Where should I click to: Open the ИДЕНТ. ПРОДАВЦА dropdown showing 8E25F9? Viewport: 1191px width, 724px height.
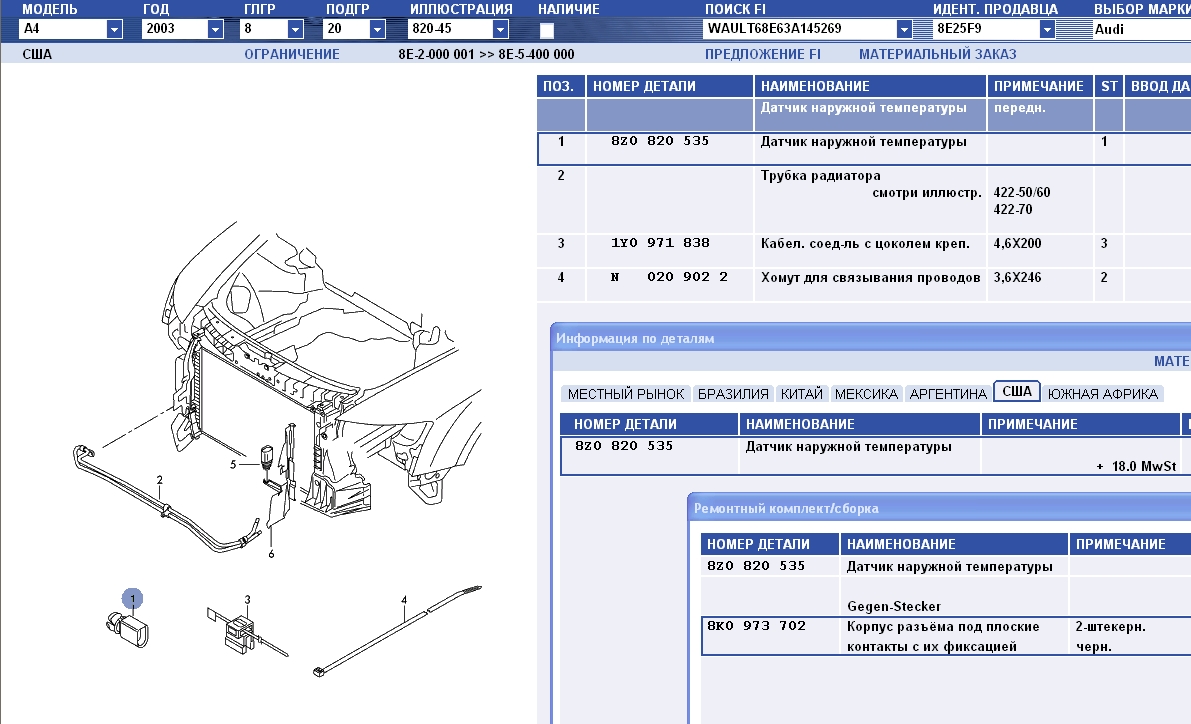(x=1047, y=29)
